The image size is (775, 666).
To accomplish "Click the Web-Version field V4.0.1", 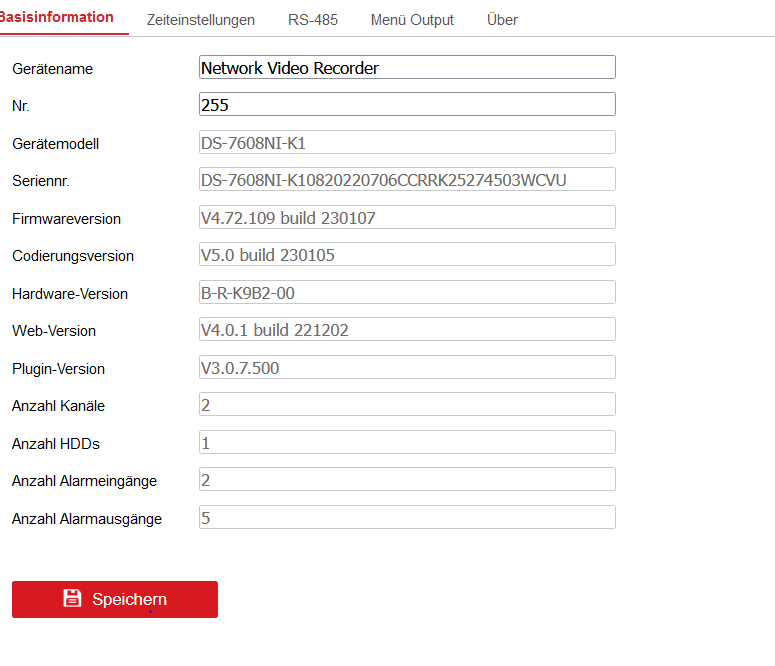I will point(407,330).
